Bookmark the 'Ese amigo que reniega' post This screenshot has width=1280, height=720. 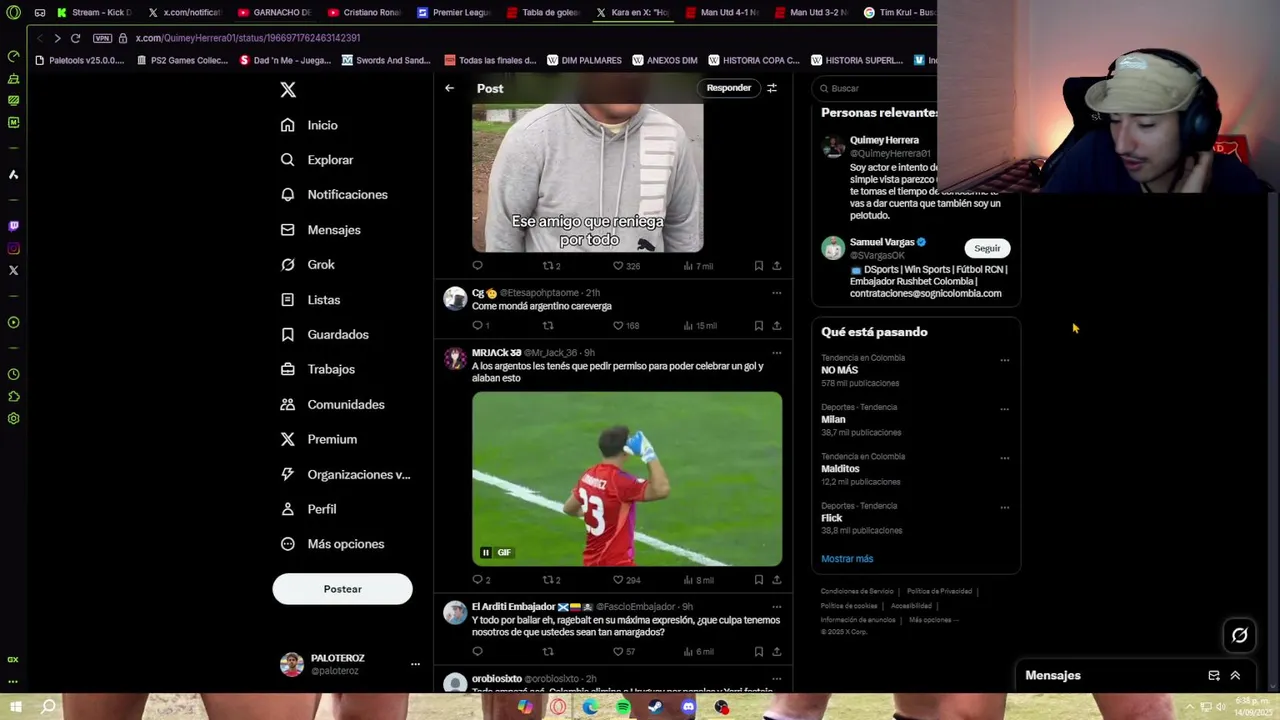758,266
